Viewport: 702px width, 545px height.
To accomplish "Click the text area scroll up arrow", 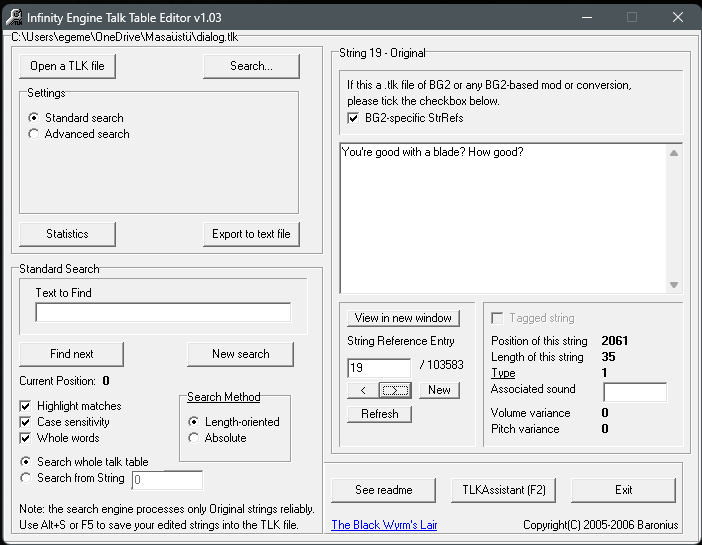I will click(674, 153).
